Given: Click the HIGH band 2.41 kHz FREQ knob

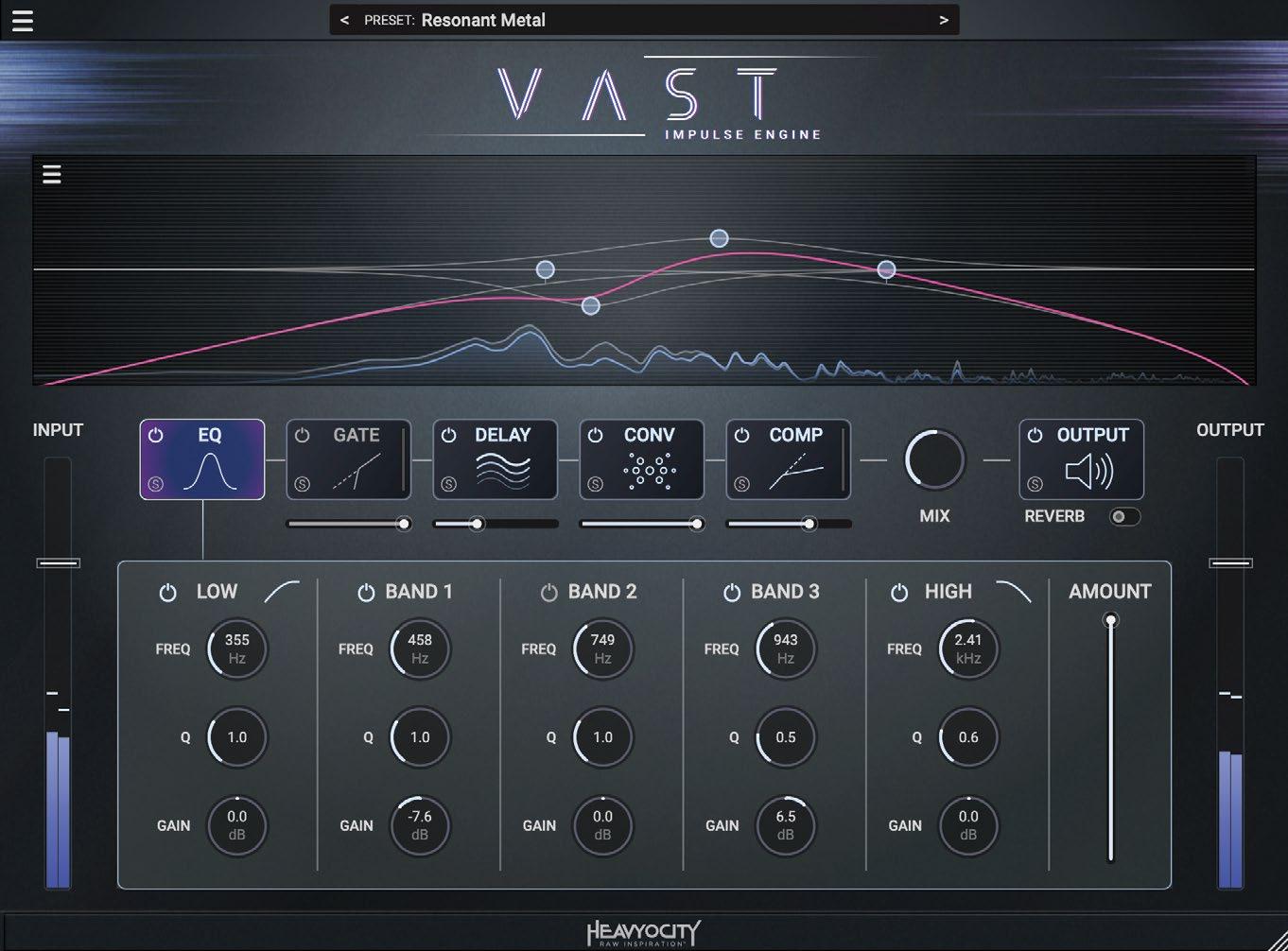Looking at the screenshot, I should coord(968,649).
